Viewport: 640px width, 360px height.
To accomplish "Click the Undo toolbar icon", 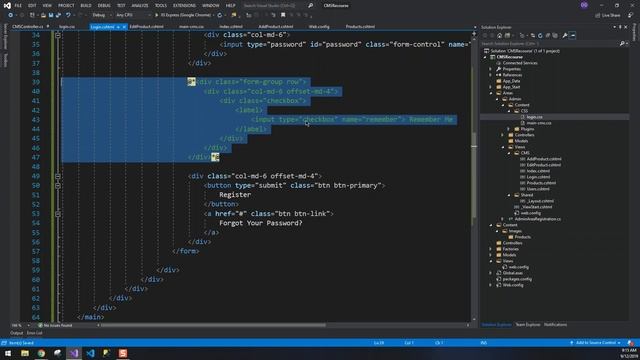I will 68,15.
